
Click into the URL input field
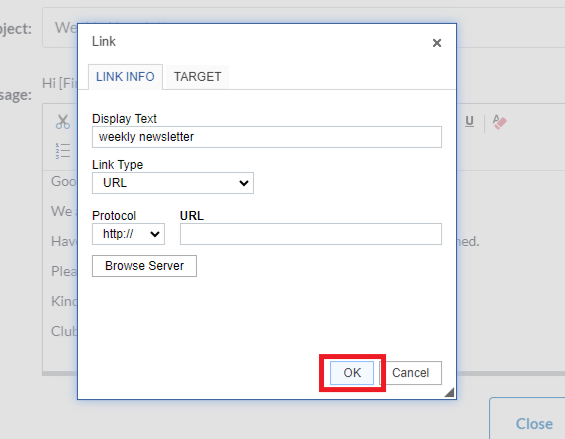click(311, 234)
